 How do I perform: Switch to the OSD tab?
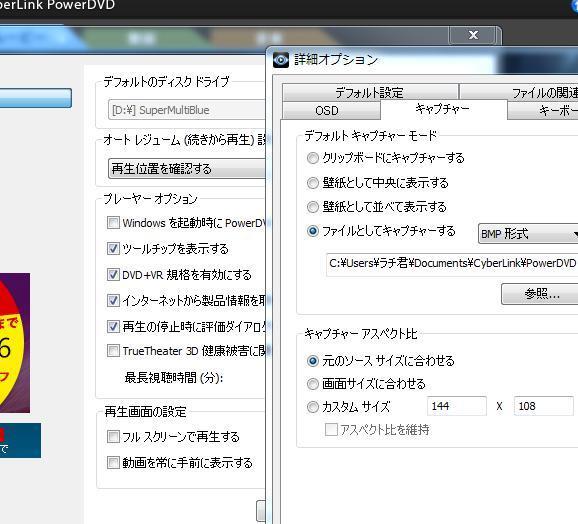331,111
